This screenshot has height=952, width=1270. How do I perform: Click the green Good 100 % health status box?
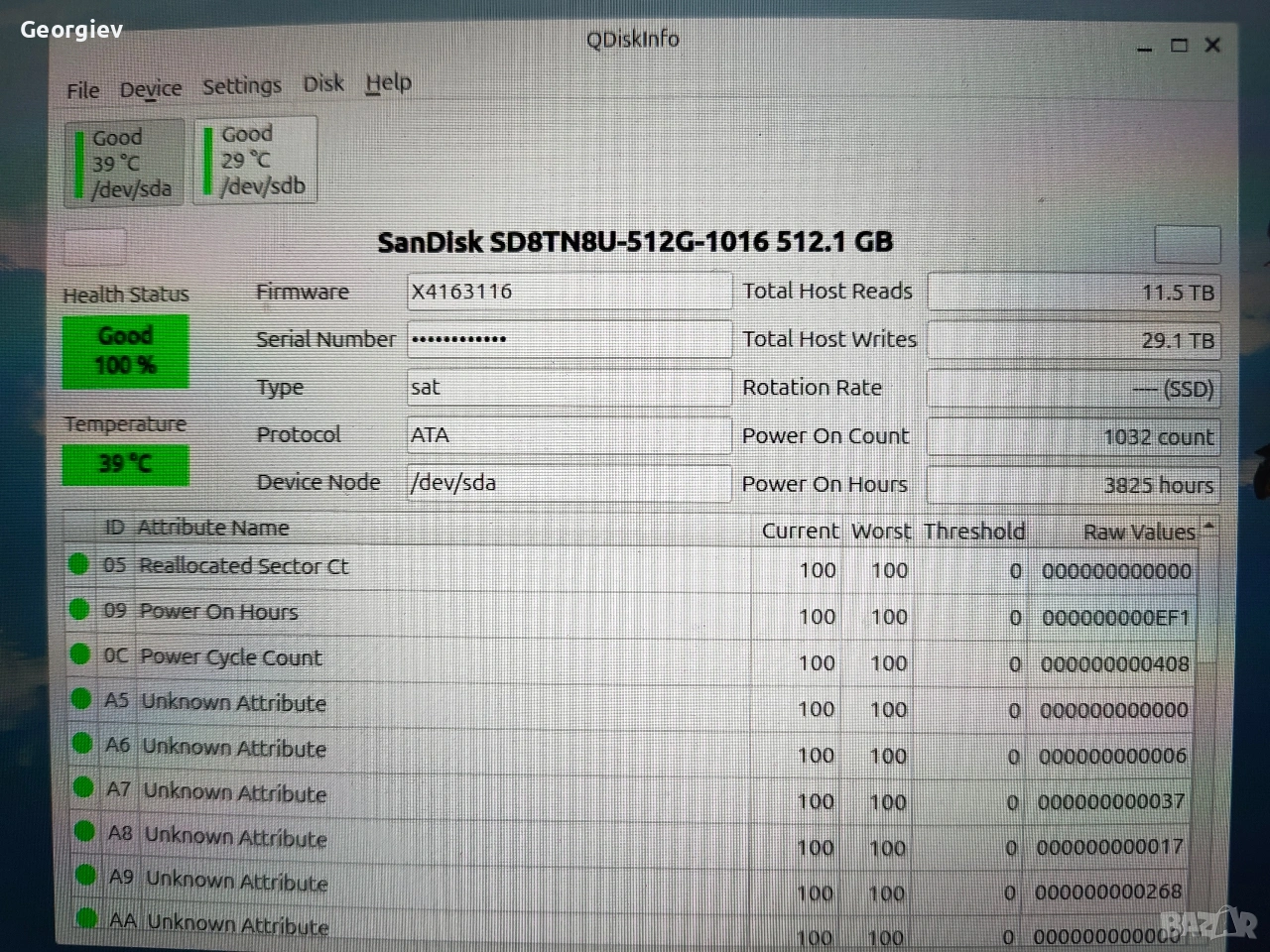click(125, 351)
